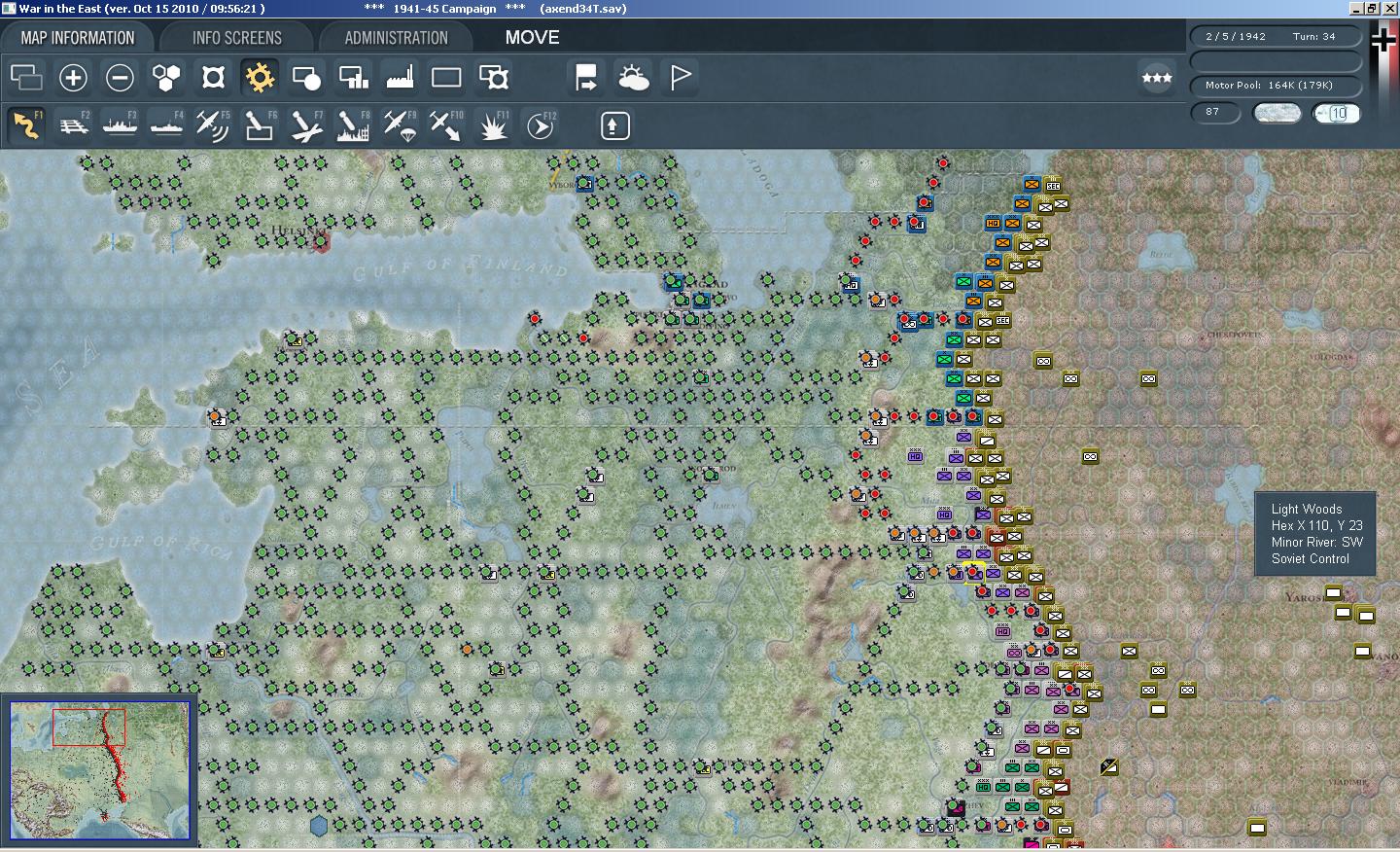Viewport: 1400px width, 852px height.
Task: Click the up-arrow box toolbar icon
Action: [614, 125]
